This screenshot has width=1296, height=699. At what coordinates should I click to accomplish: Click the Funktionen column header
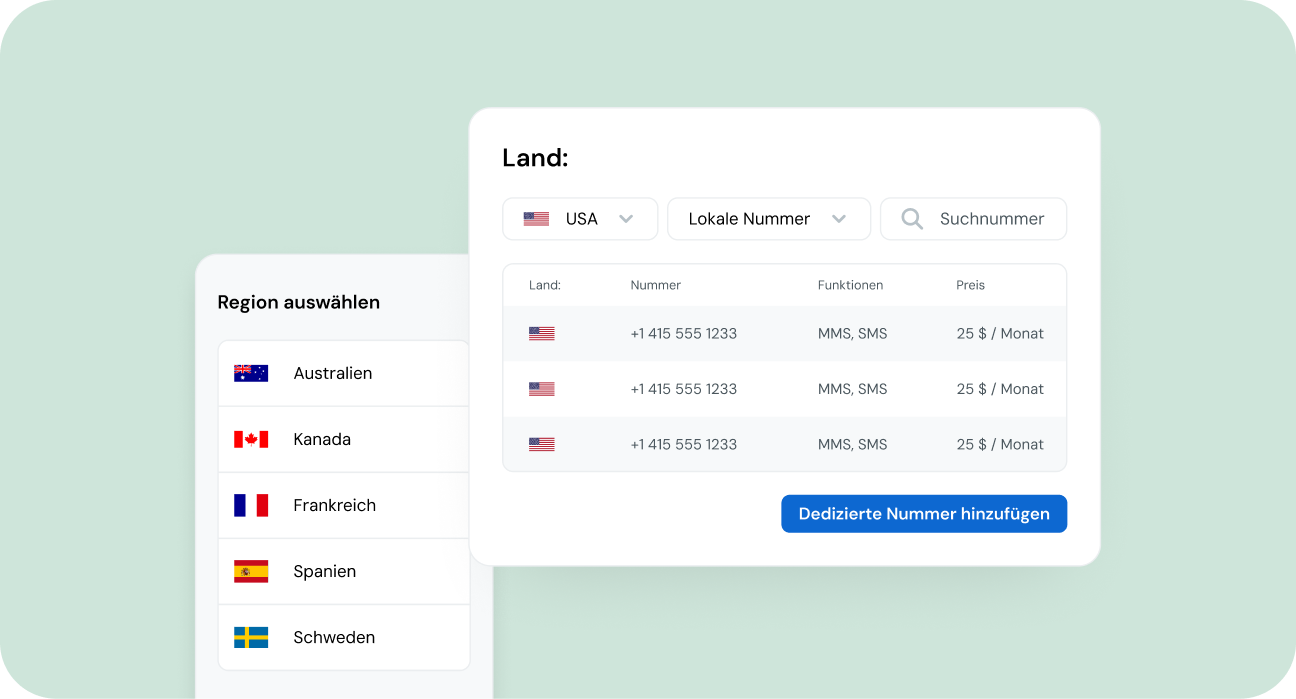click(850, 285)
